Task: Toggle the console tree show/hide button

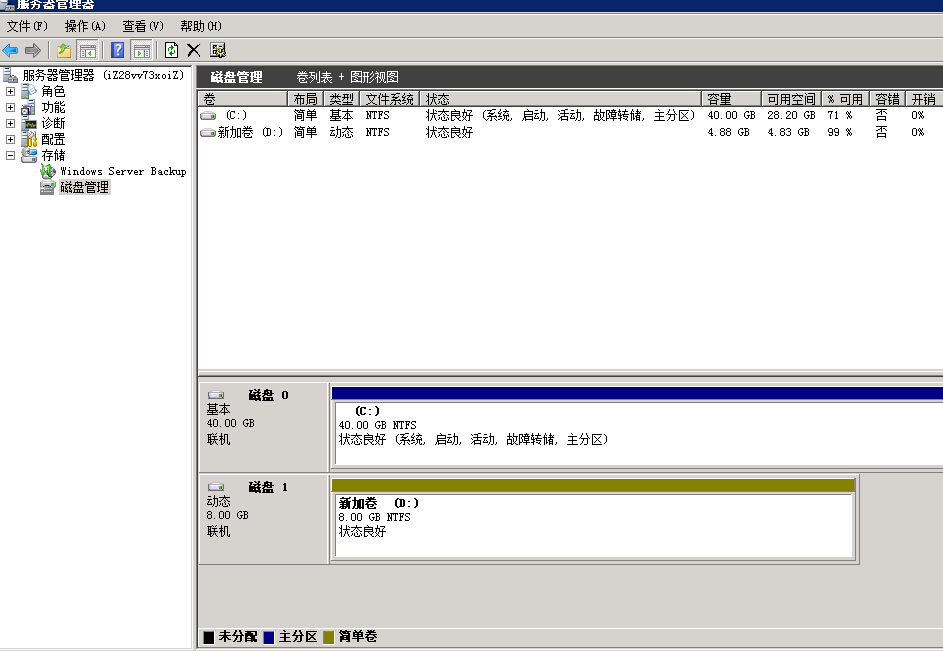Action: pos(88,50)
